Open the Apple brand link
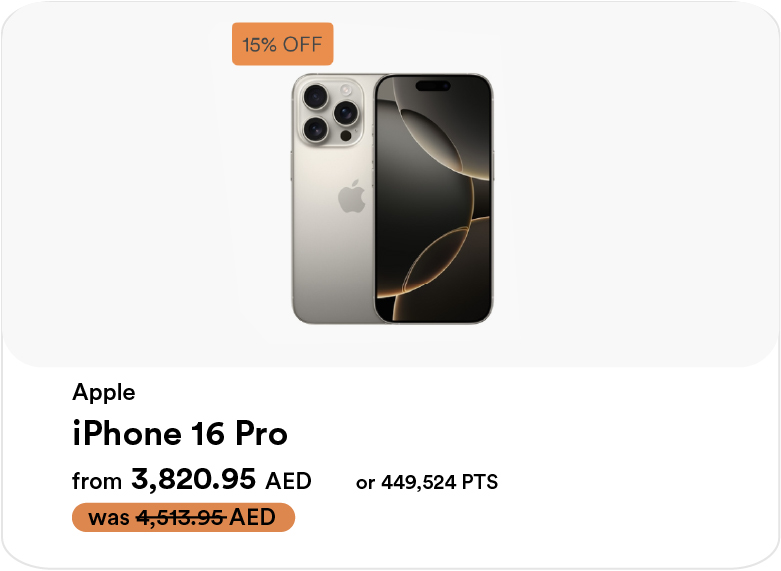This screenshot has height=571, width=781. (x=103, y=392)
